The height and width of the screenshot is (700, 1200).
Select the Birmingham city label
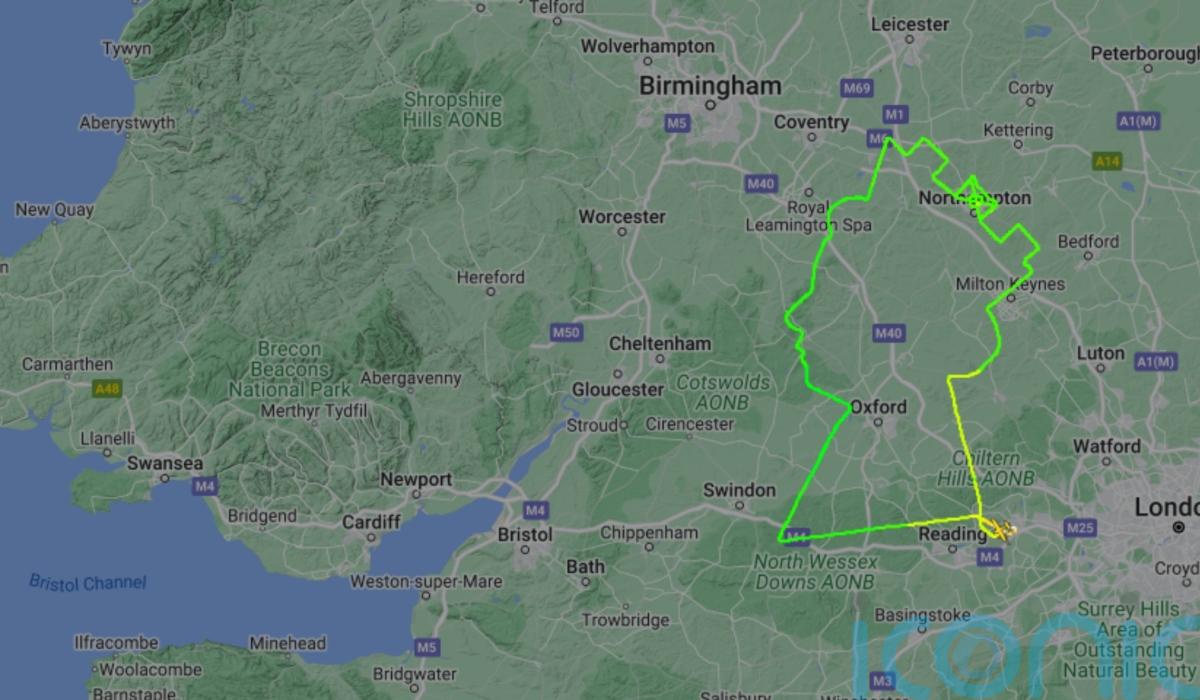click(710, 86)
